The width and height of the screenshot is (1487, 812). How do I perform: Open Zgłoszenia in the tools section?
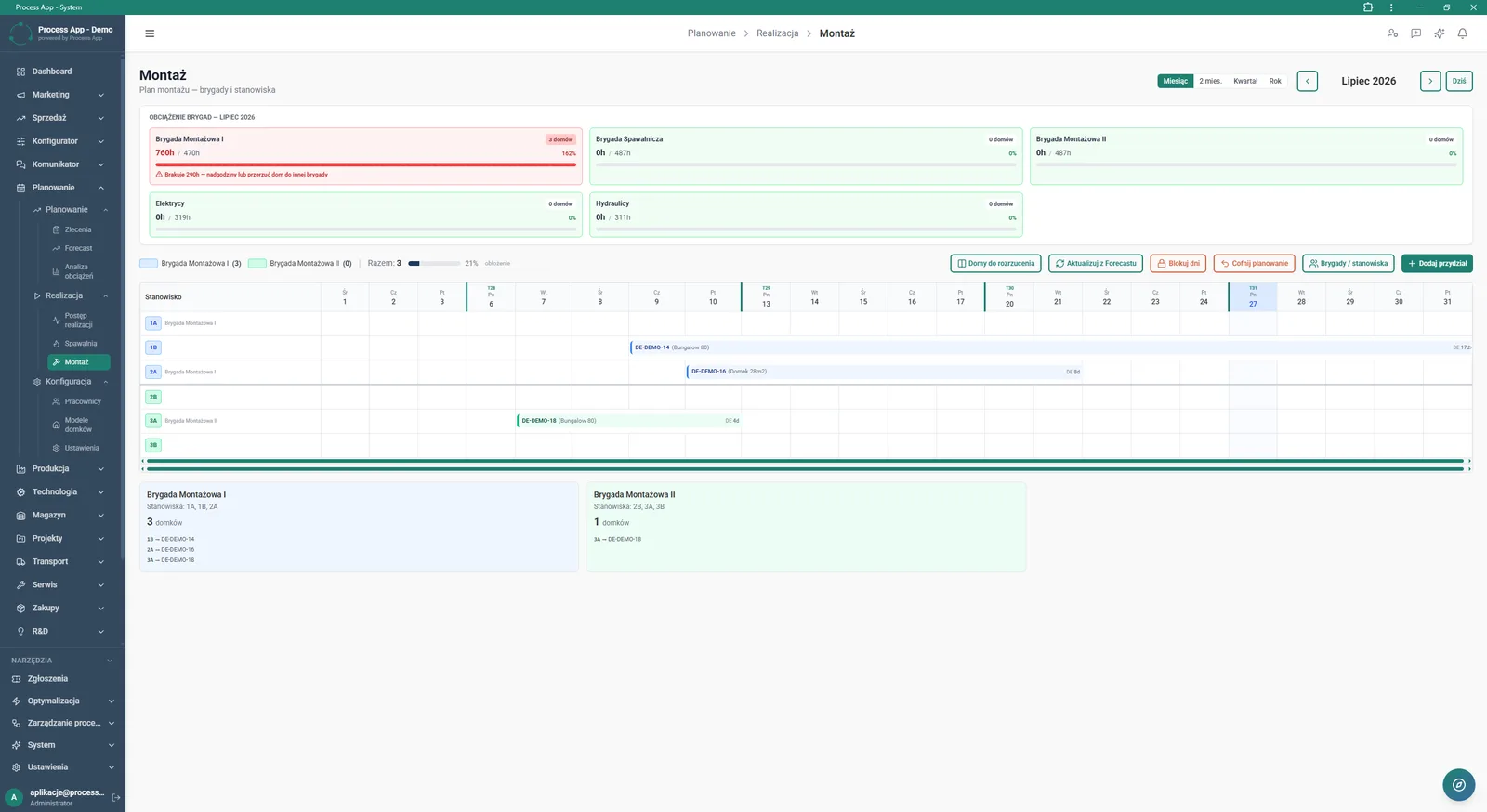(47, 679)
